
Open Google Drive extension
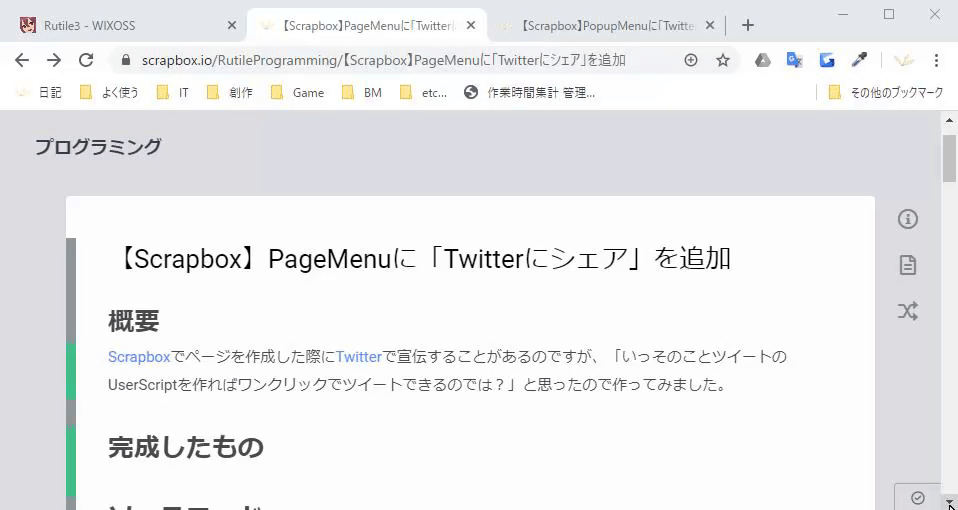tap(762, 60)
